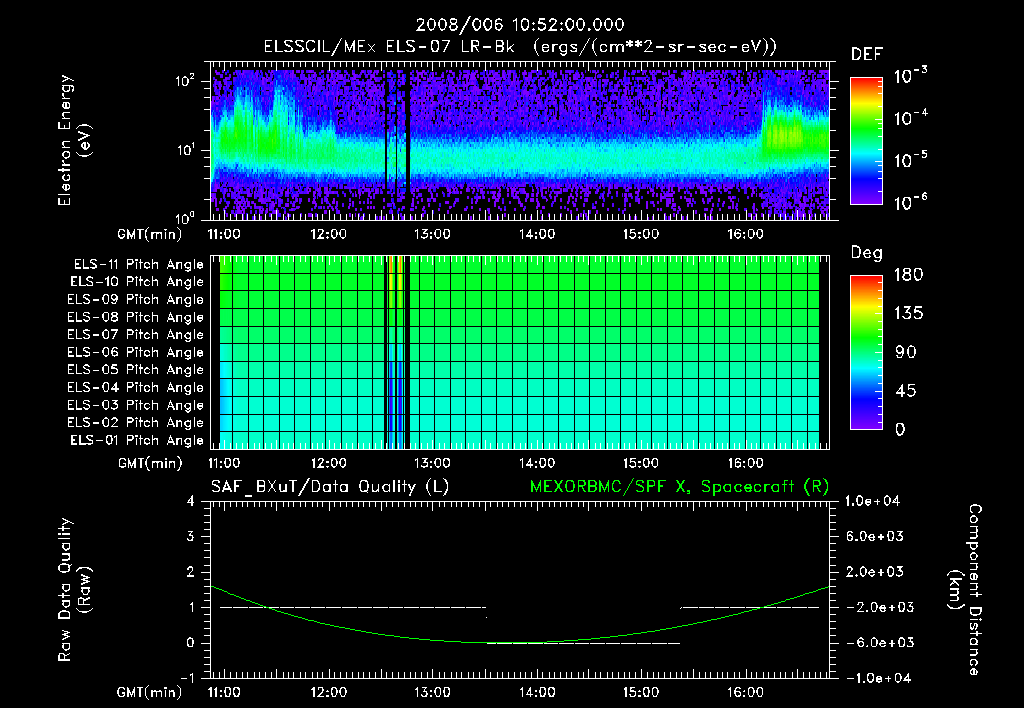
Task: Click the Electron Energy (eV) axis label
Action: tap(74, 140)
